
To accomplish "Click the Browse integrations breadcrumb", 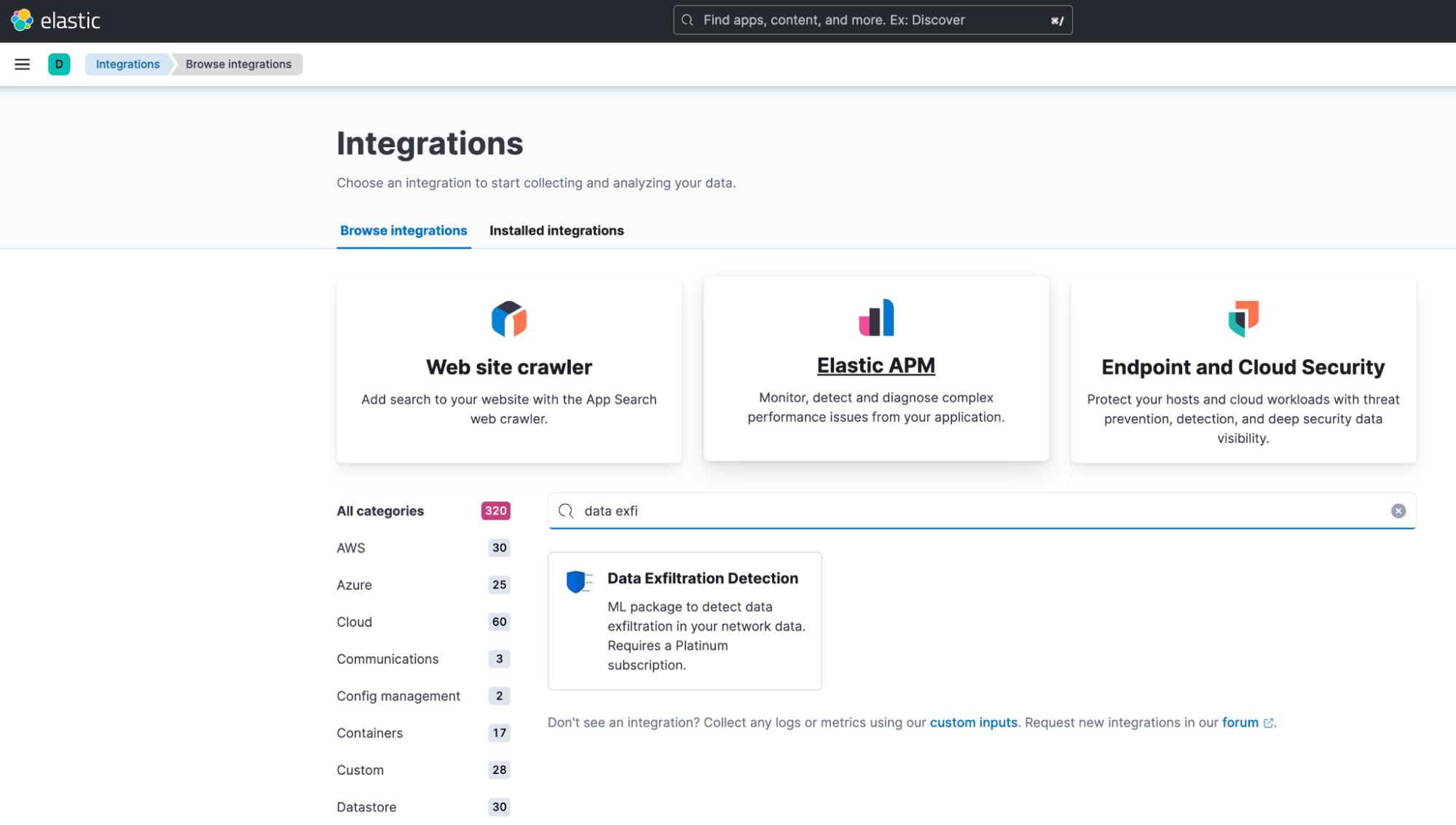I will 238,64.
